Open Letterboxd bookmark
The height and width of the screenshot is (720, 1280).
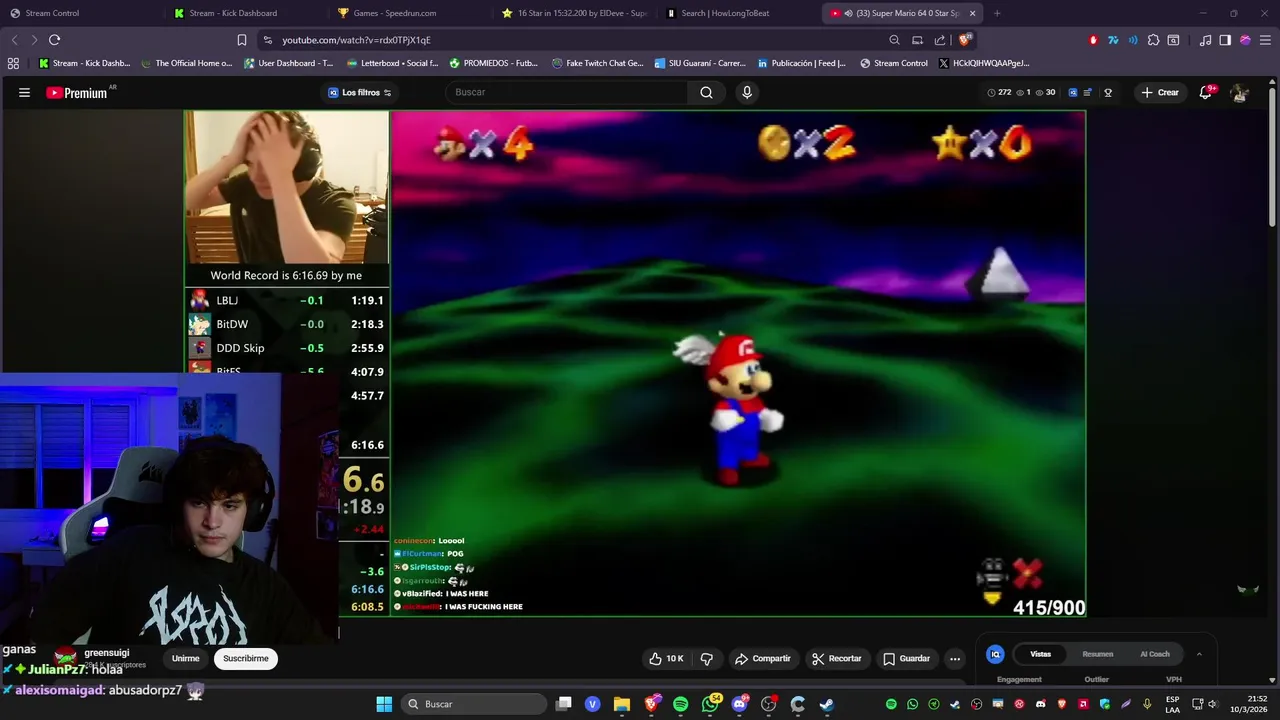point(392,63)
